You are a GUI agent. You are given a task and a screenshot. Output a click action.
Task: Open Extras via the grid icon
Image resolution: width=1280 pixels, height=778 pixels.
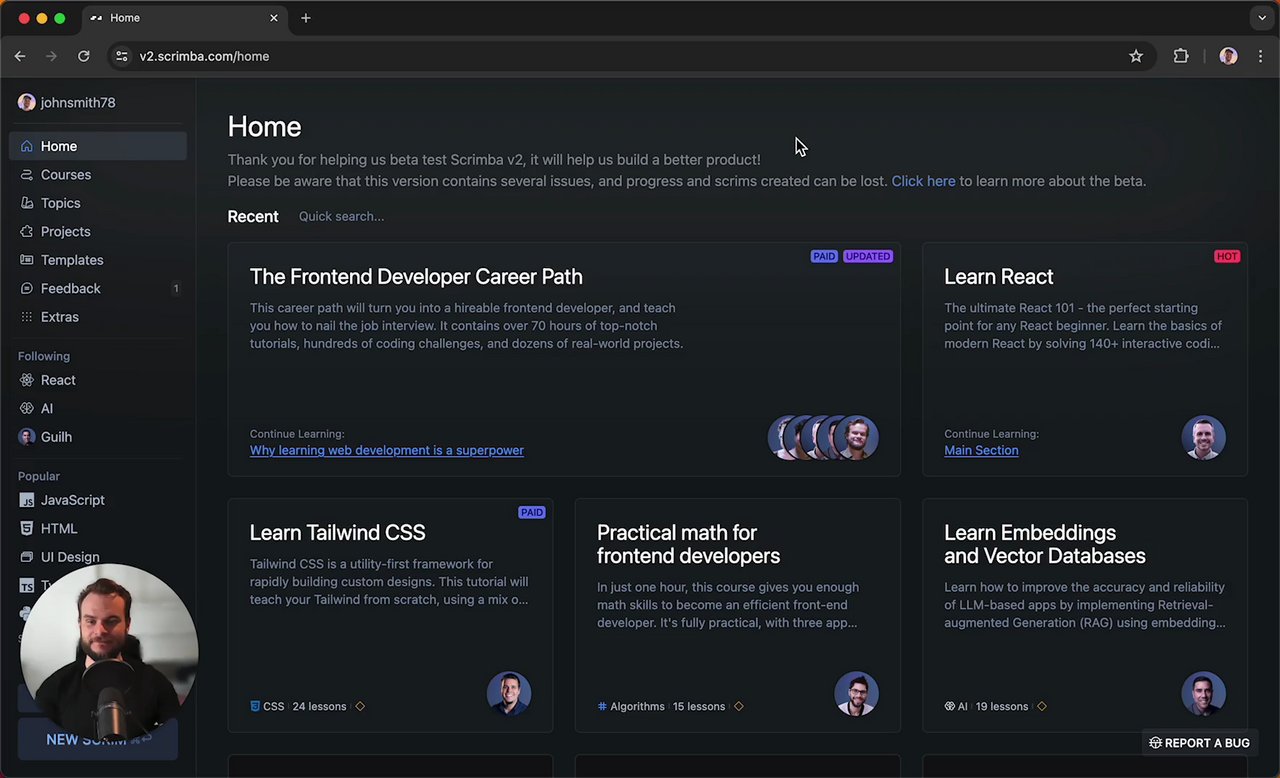pyautogui.click(x=27, y=317)
